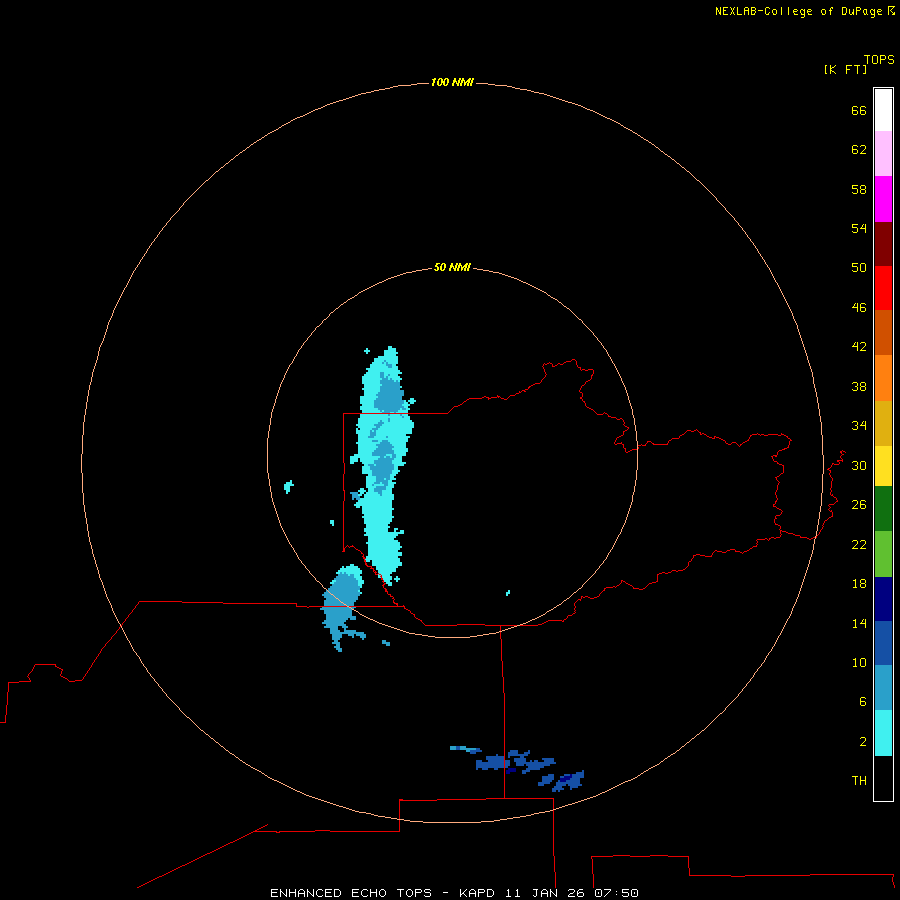Click the black TH threshold swatch

(883, 778)
